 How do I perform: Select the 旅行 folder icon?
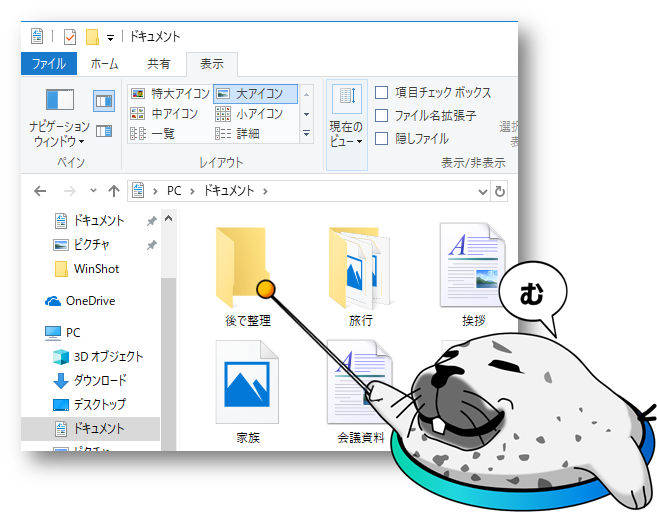pos(360,268)
